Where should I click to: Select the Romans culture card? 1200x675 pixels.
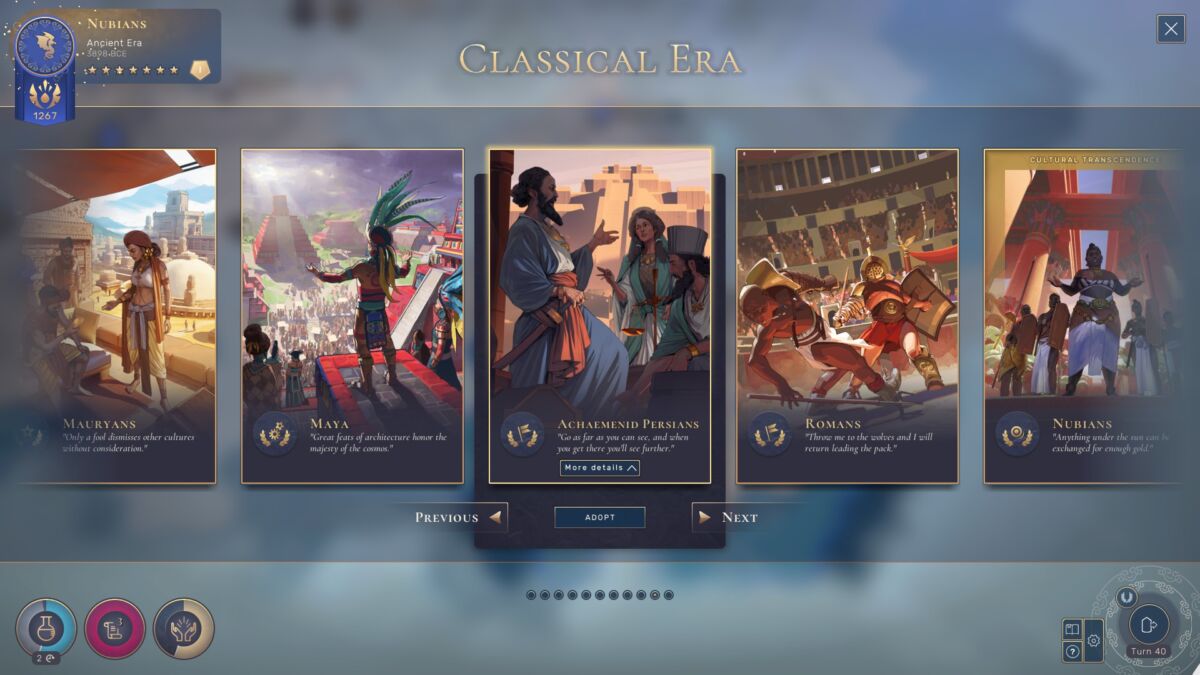(x=847, y=316)
